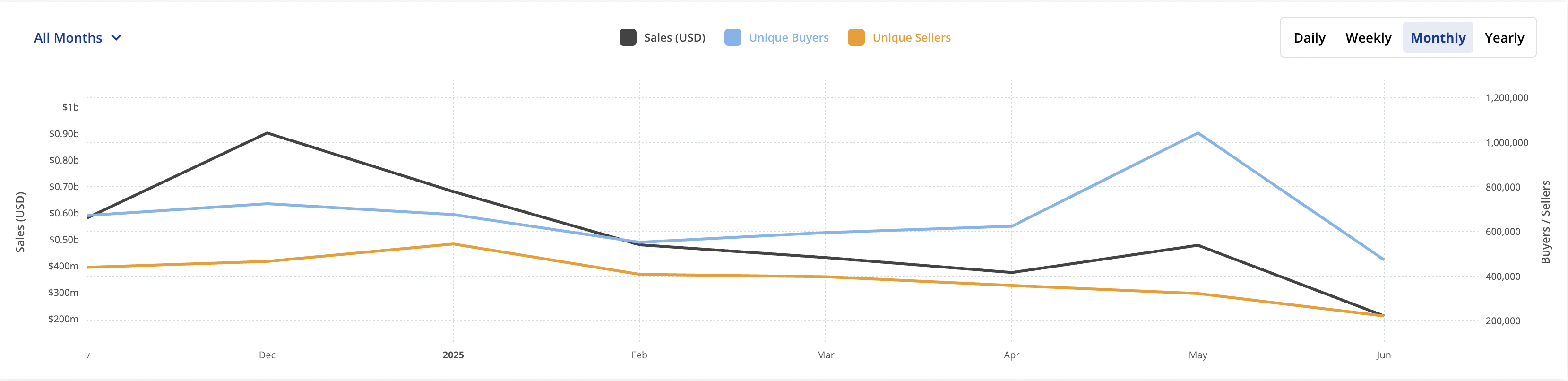Click the December peak of the Sales line

click(267, 132)
